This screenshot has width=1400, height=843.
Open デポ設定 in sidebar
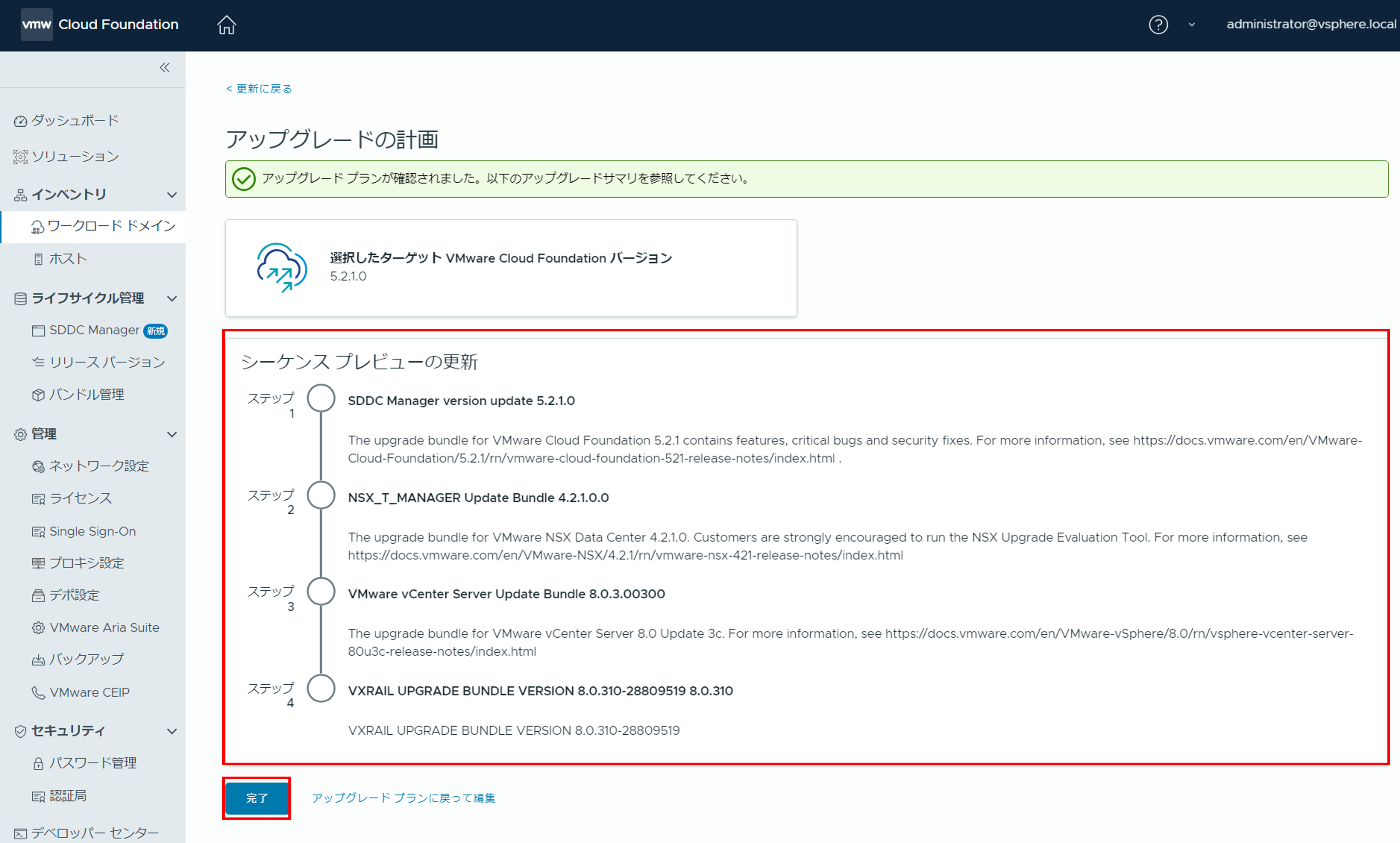[74, 595]
